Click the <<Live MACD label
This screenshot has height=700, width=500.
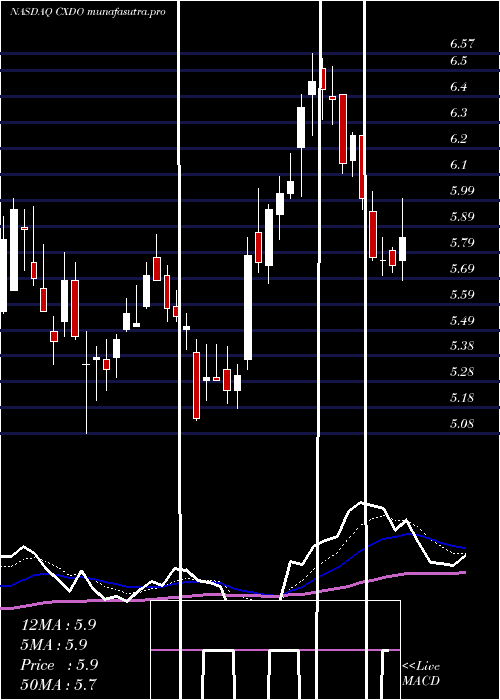(421, 673)
